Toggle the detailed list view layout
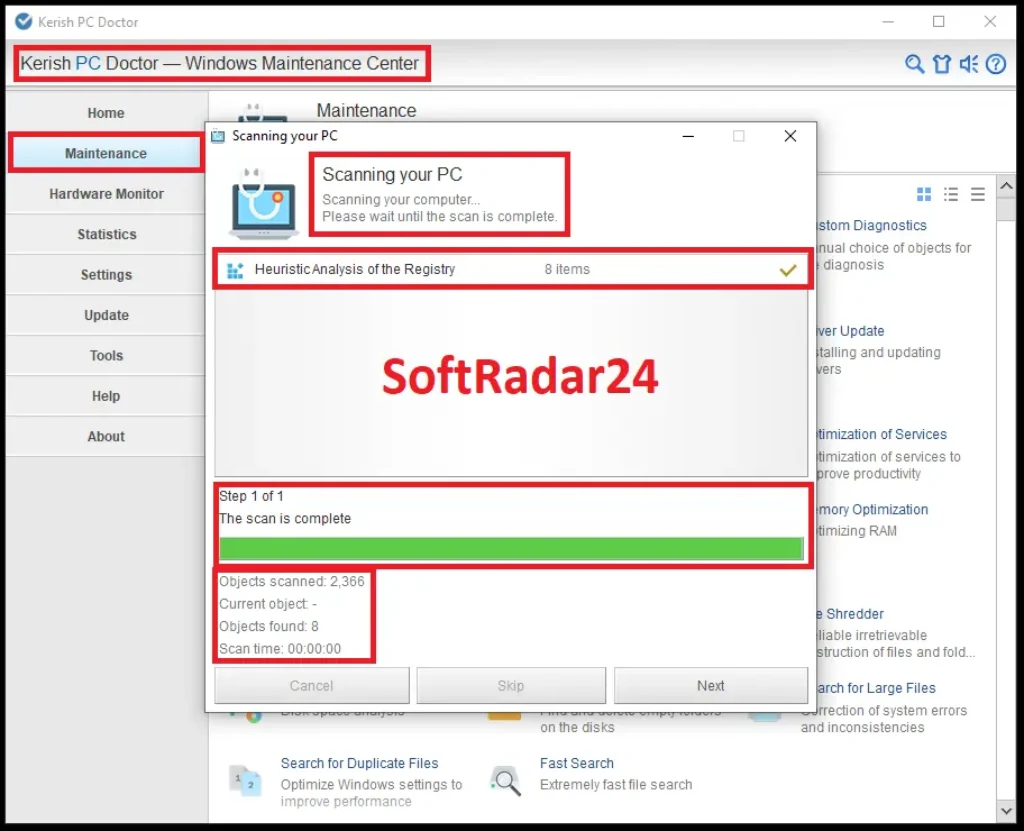The width and height of the screenshot is (1024, 831). [x=976, y=194]
